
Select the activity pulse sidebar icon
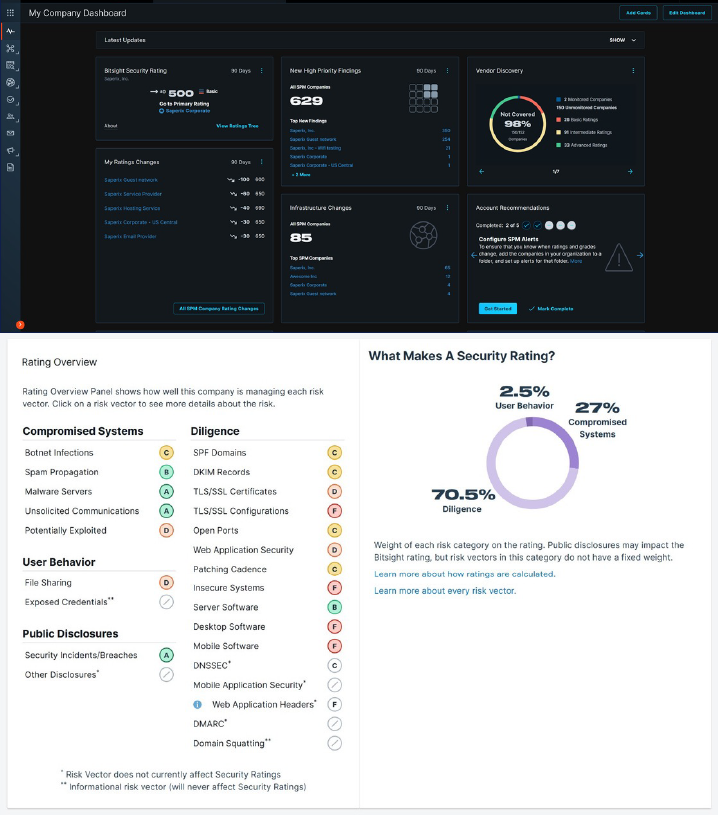[x=10, y=31]
